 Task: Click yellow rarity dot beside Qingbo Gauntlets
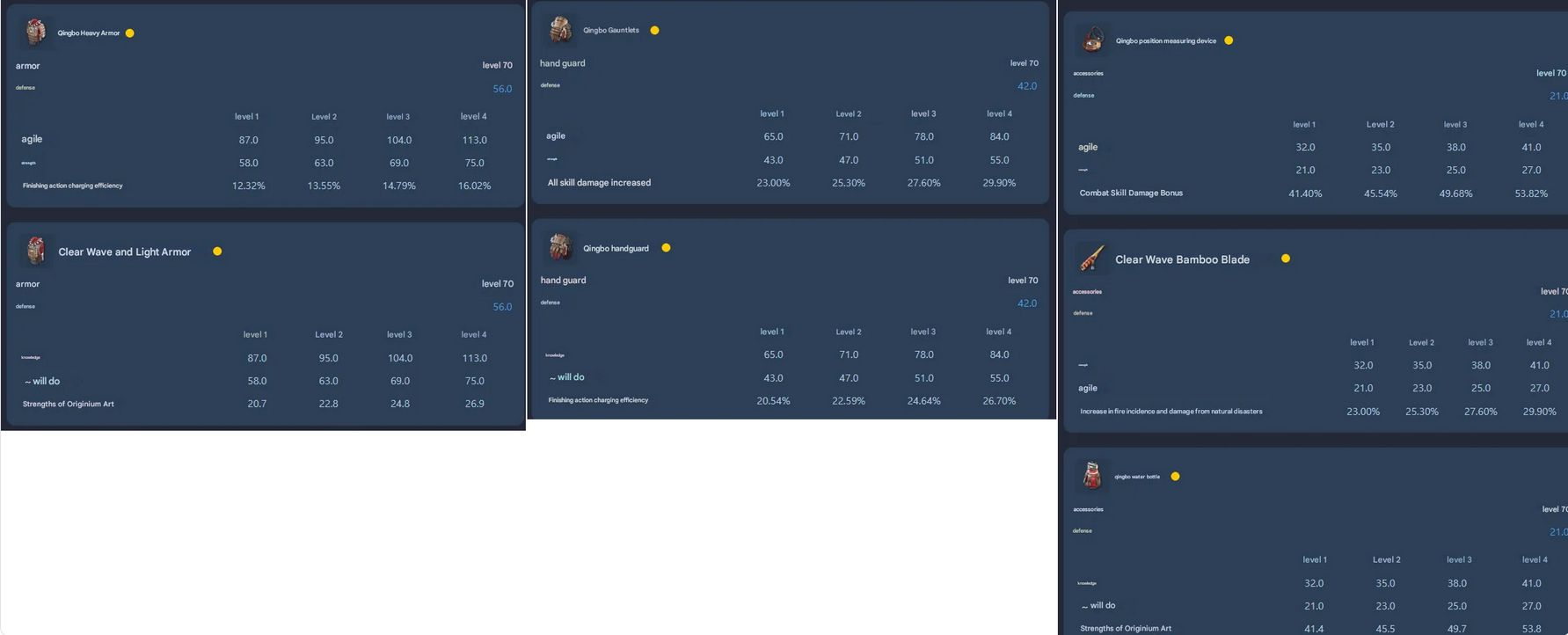click(x=654, y=30)
